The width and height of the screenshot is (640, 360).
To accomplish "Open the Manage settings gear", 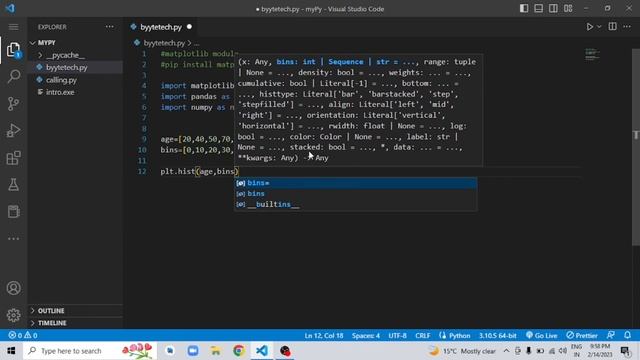I will pyautogui.click(x=13, y=315).
